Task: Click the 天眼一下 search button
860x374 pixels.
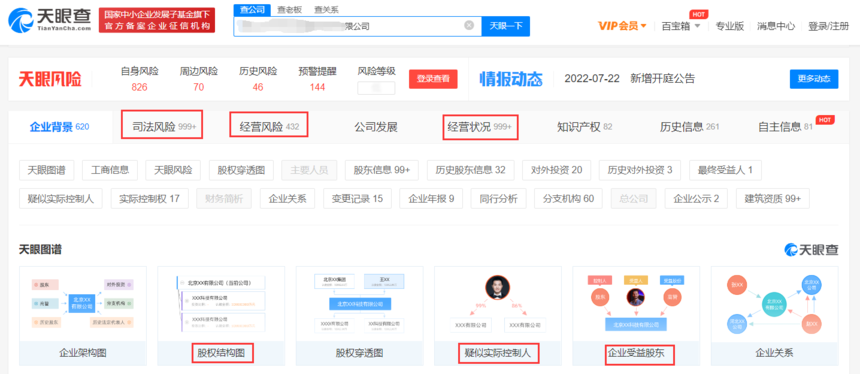Action: 506,26
